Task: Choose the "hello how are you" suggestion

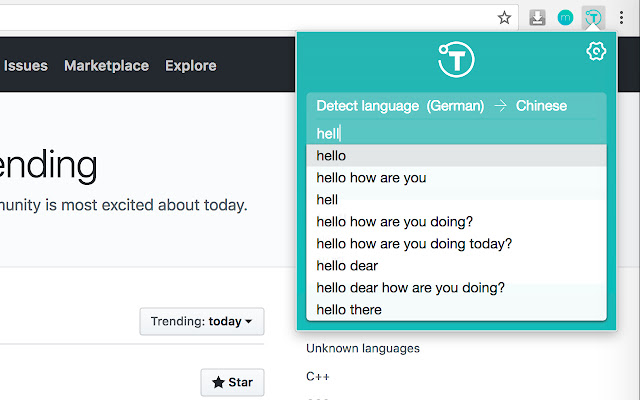Action: [371, 178]
